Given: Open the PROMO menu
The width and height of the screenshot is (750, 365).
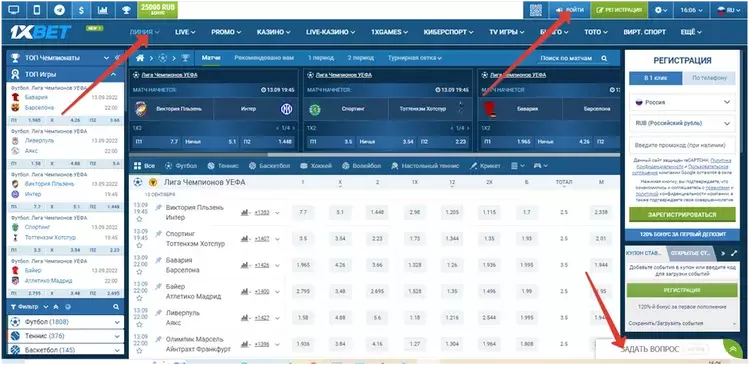Looking at the screenshot, I should 226,32.
